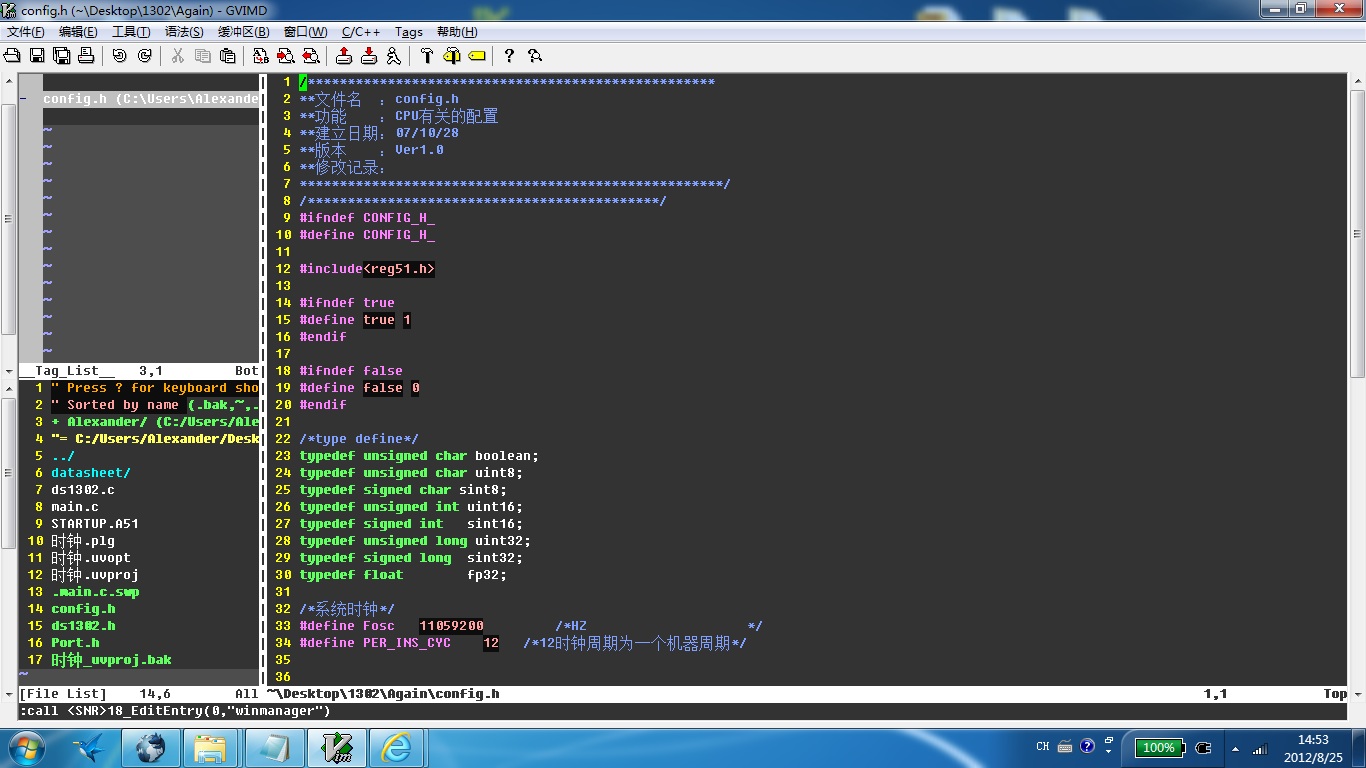This screenshot has height=768, width=1366.
Task: Select Port.h in the file list
Action: 75,643
